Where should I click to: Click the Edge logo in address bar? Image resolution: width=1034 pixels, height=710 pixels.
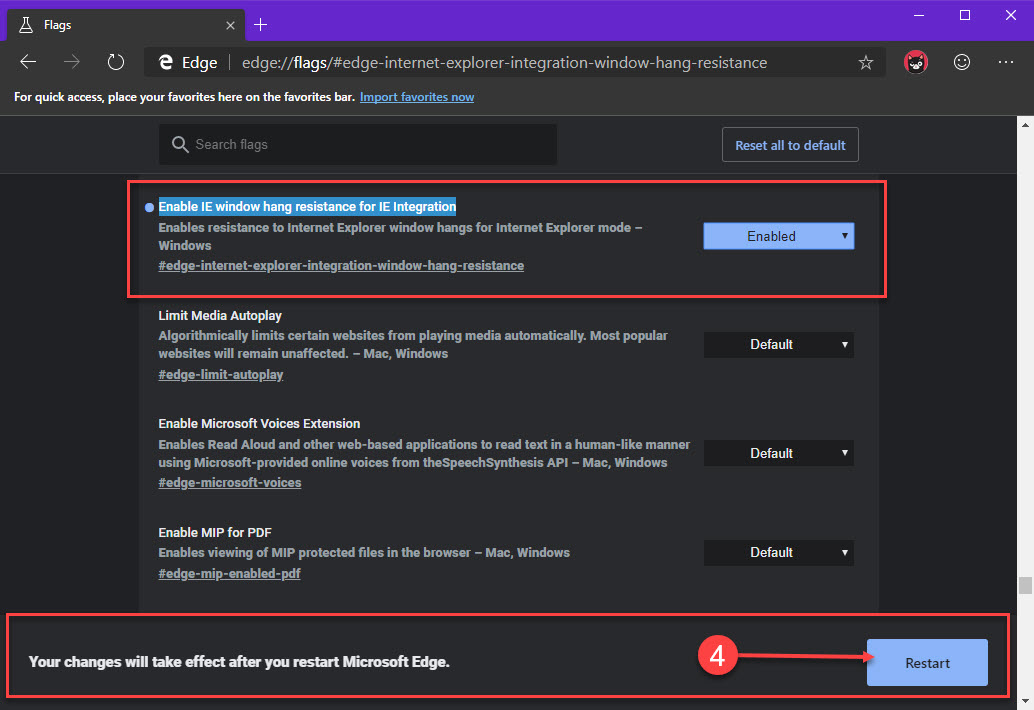click(x=166, y=63)
